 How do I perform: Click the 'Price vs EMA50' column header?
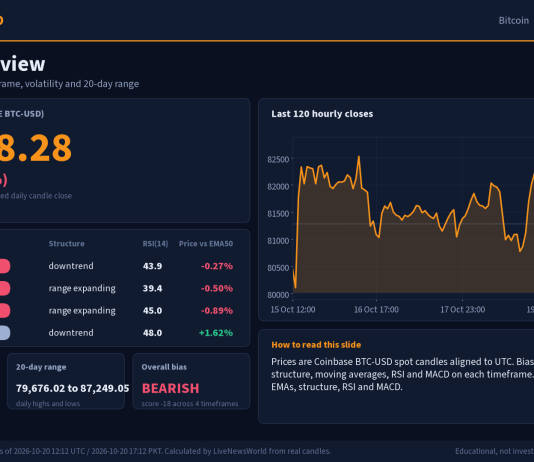pyautogui.click(x=206, y=244)
